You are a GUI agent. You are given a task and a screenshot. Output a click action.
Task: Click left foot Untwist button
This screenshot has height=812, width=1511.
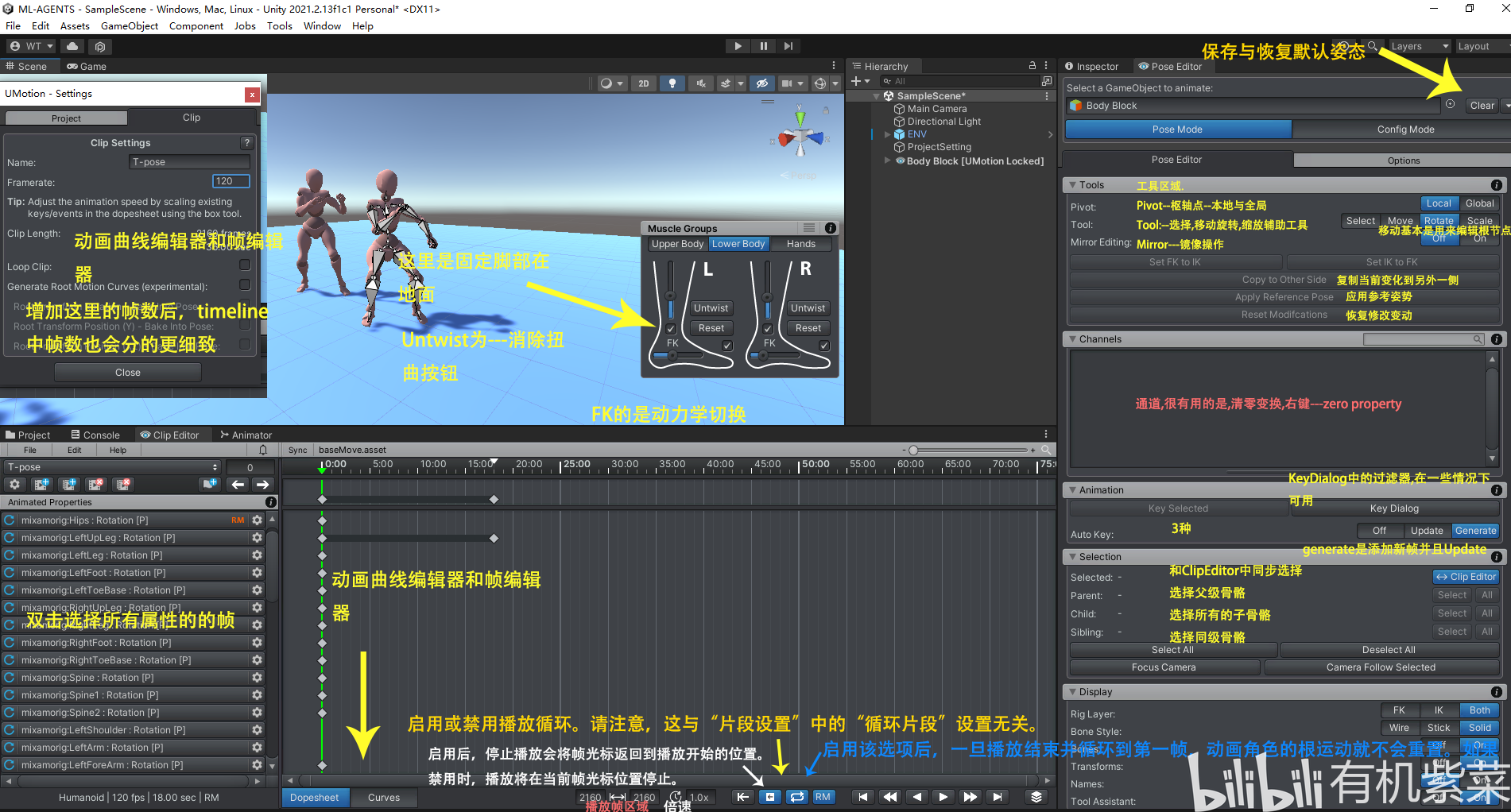pos(711,308)
